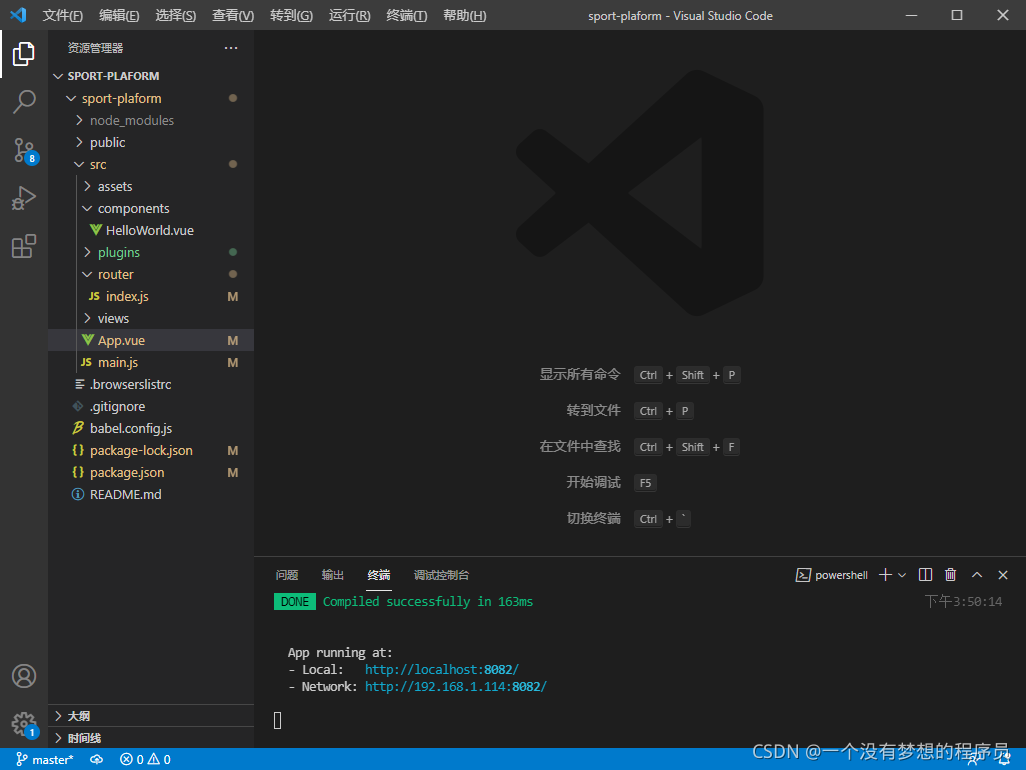Open index.js in router folder
This screenshot has height=770, width=1026.
pos(150,296)
